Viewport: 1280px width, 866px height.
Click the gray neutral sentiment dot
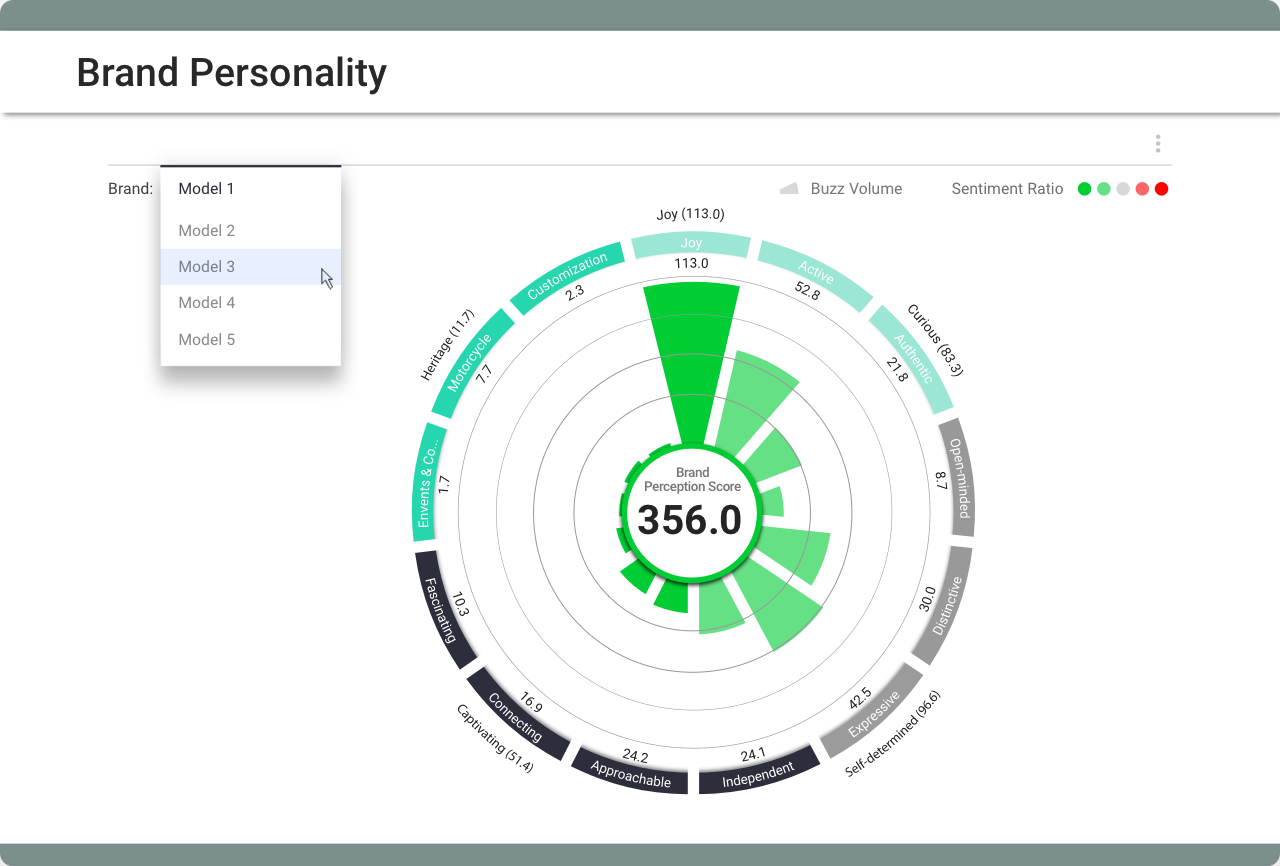1123,189
